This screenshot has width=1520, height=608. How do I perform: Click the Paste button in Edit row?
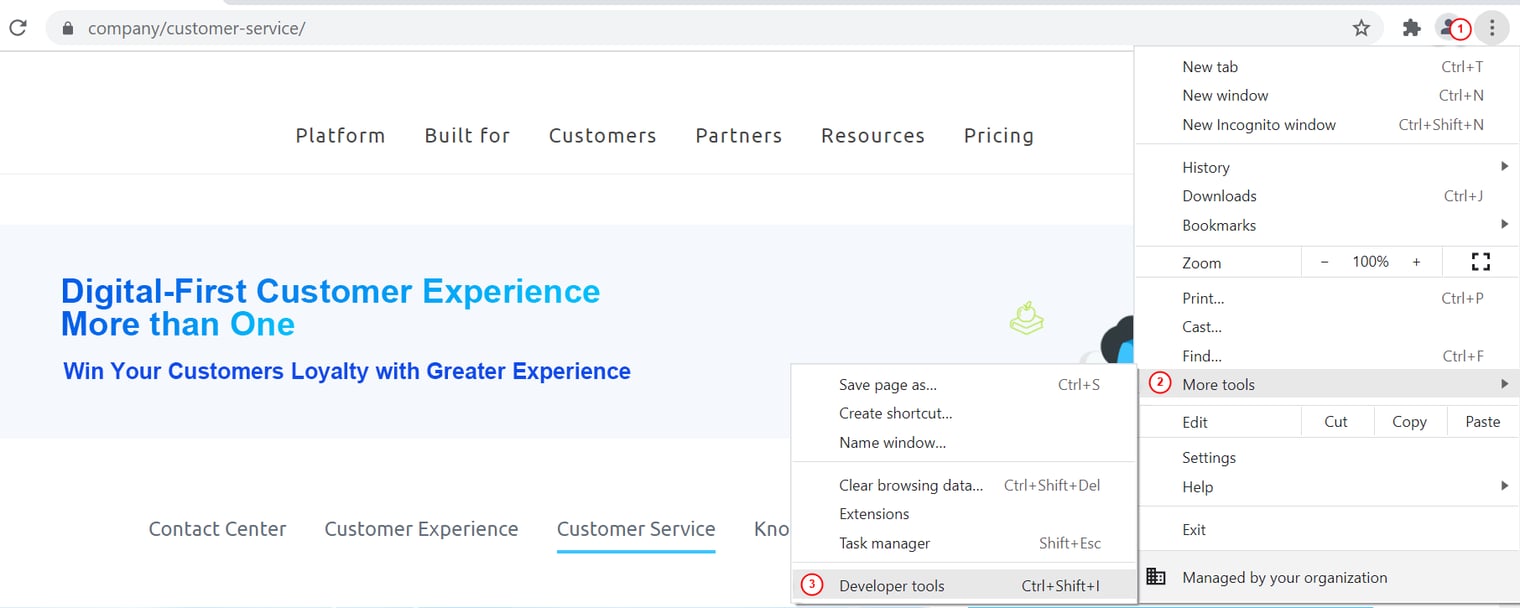pos(1482,422)
